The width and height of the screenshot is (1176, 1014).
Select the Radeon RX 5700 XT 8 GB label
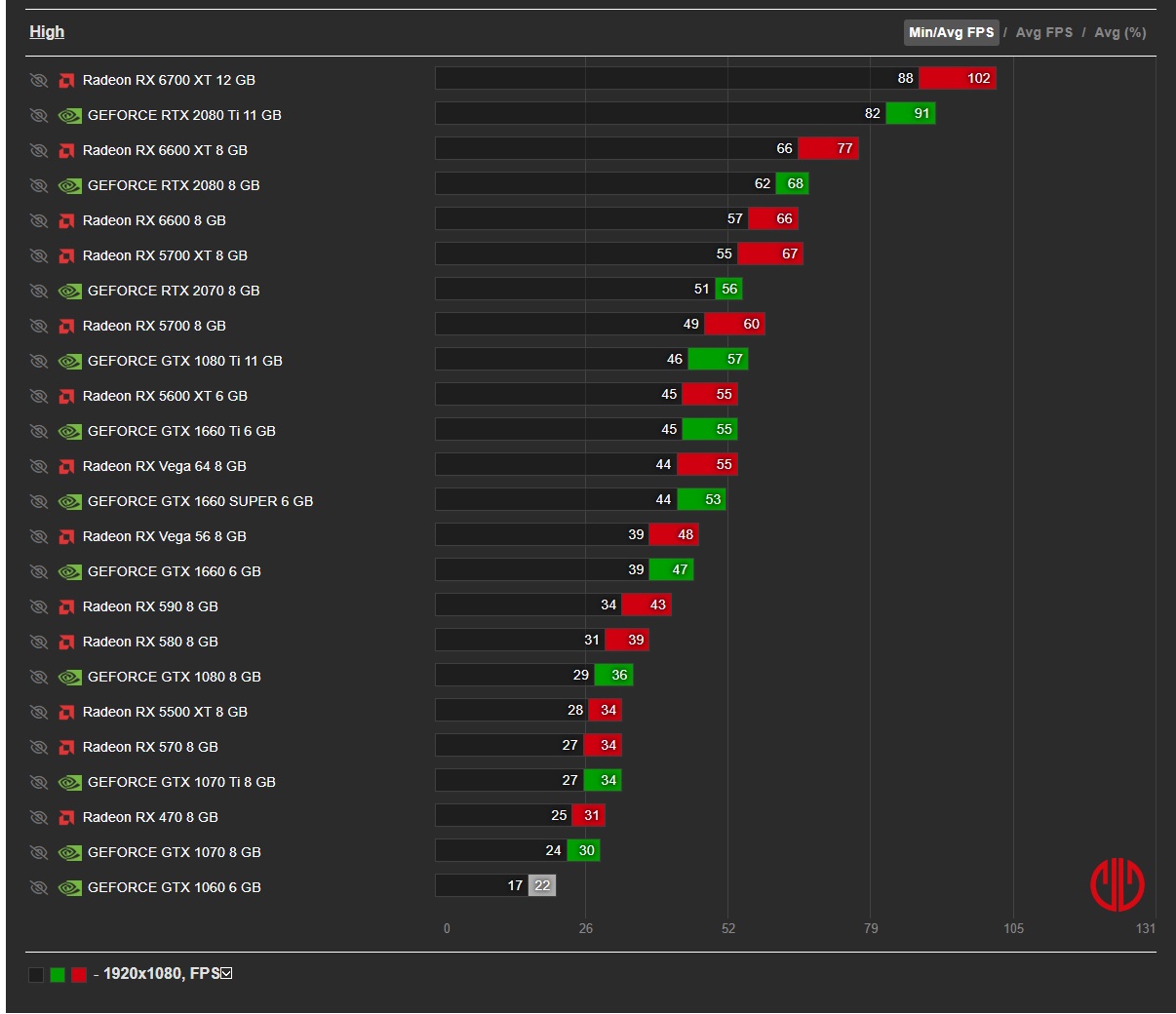tap(165, 255)
